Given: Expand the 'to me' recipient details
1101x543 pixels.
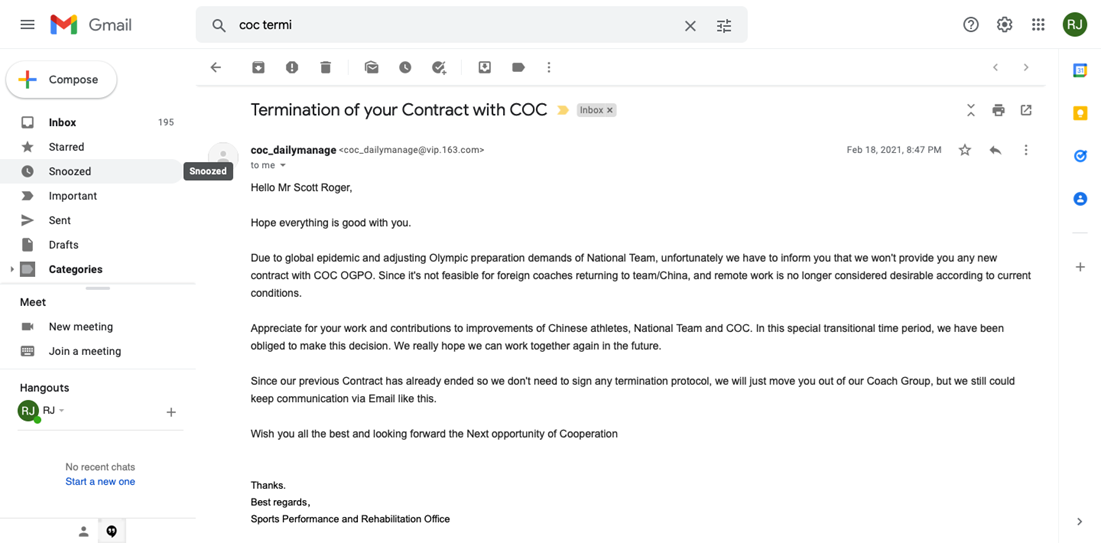Looking at the screenshot, I should pos(283,166).
